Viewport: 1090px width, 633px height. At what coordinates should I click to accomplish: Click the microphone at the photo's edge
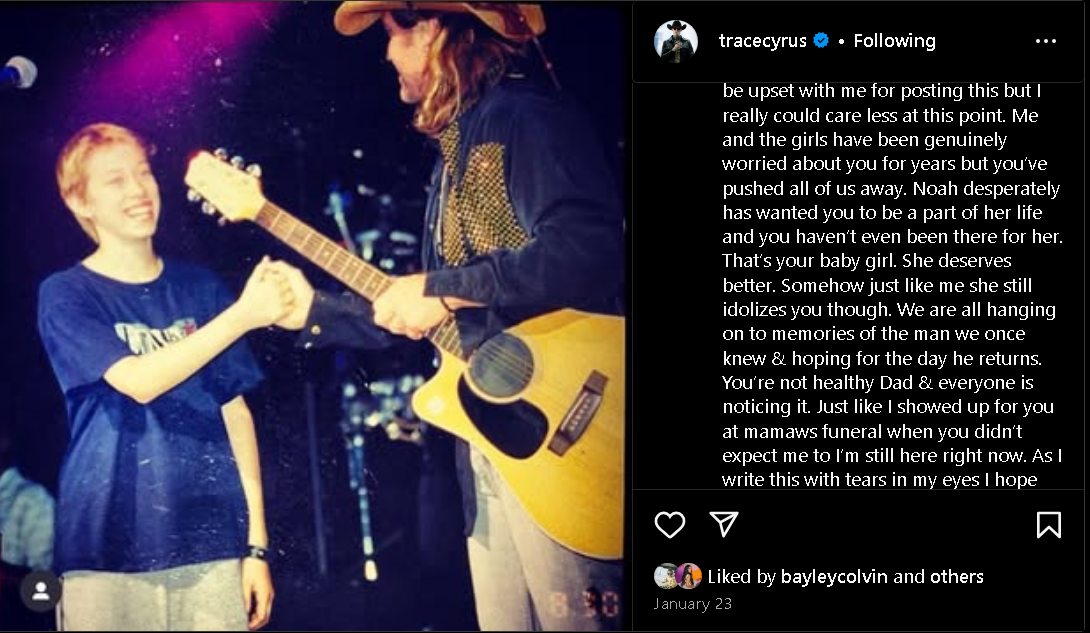(x=18, y=71)
